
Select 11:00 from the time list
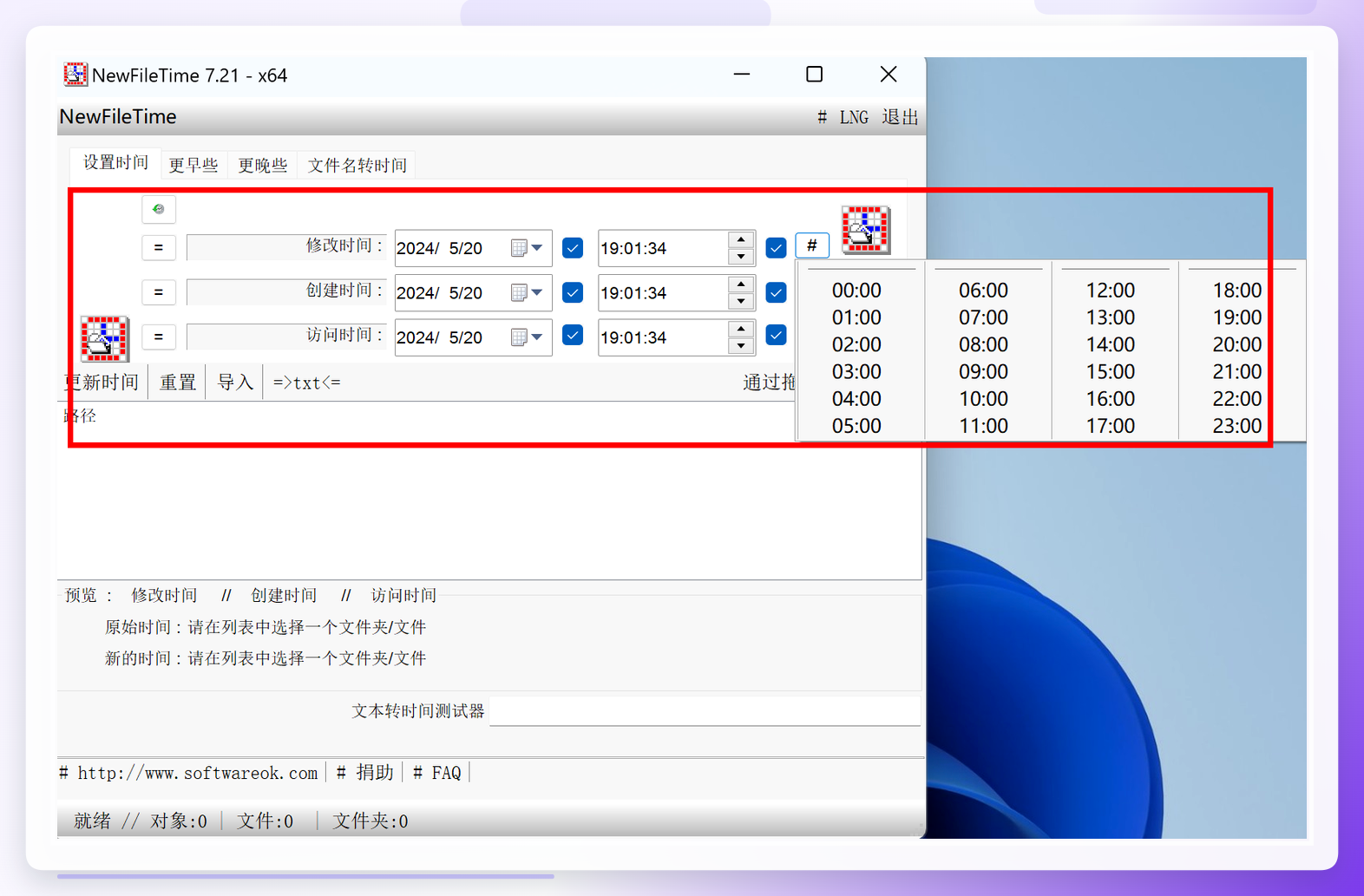coord(983,426)
